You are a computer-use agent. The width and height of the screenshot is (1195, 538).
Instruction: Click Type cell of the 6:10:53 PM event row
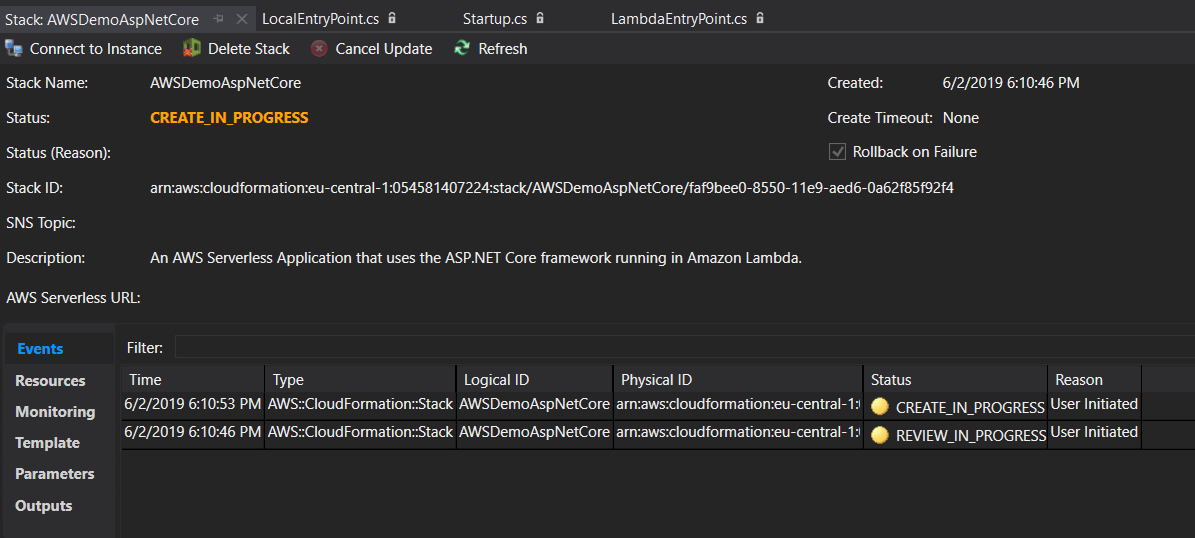pos(360,404)
